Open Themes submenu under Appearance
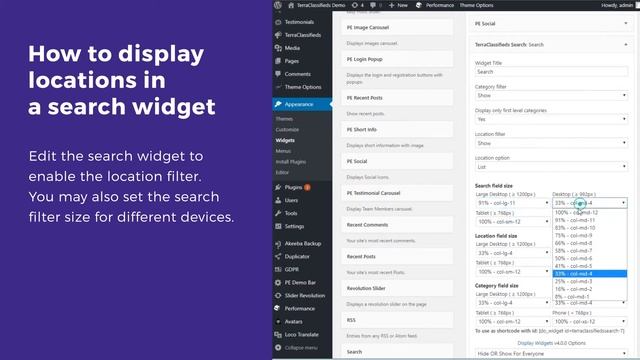Image resolution: width=640 pixels, height=360 pixels. [284, 119]
